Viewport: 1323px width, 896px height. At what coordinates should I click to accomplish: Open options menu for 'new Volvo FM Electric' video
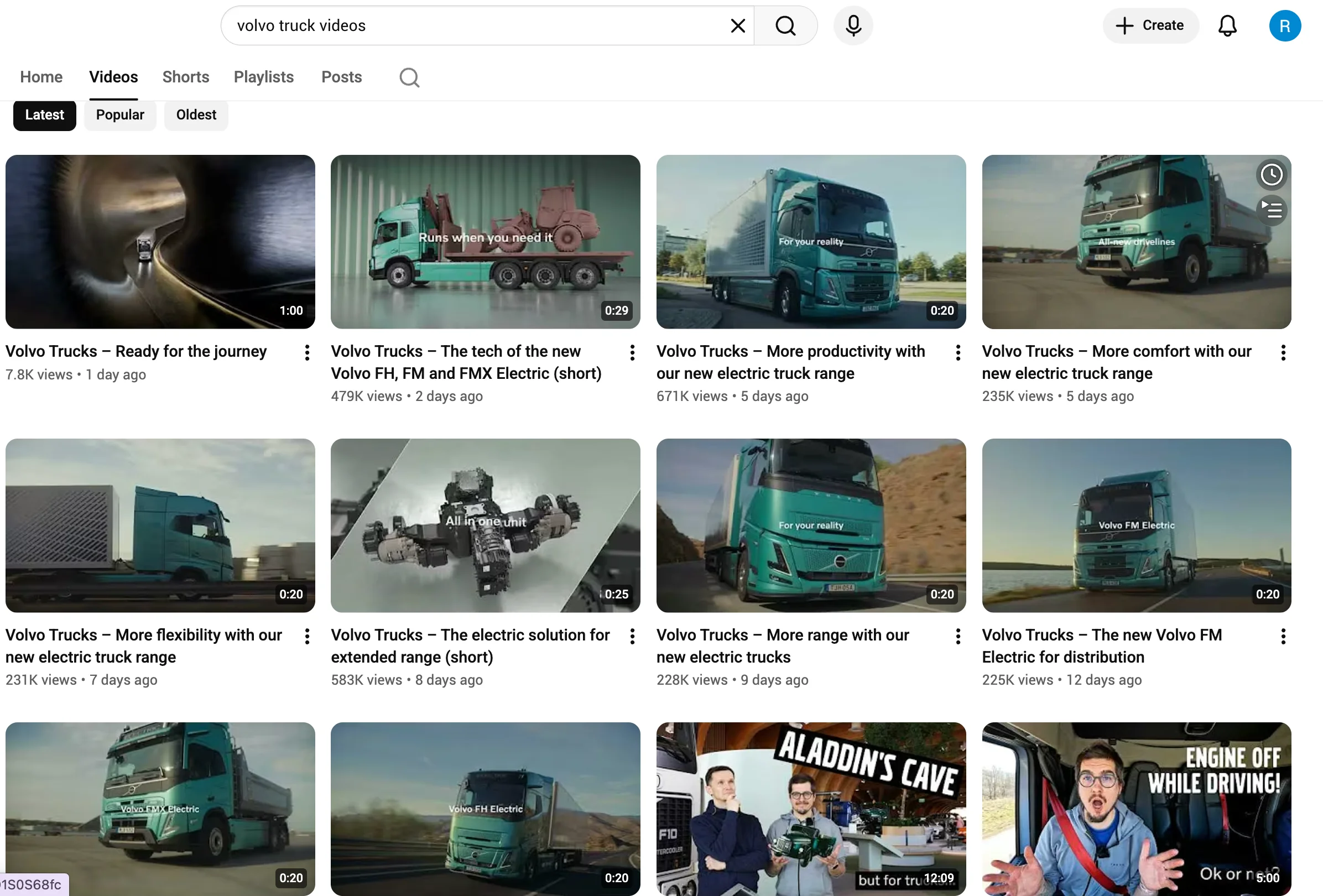[1283, 637]
